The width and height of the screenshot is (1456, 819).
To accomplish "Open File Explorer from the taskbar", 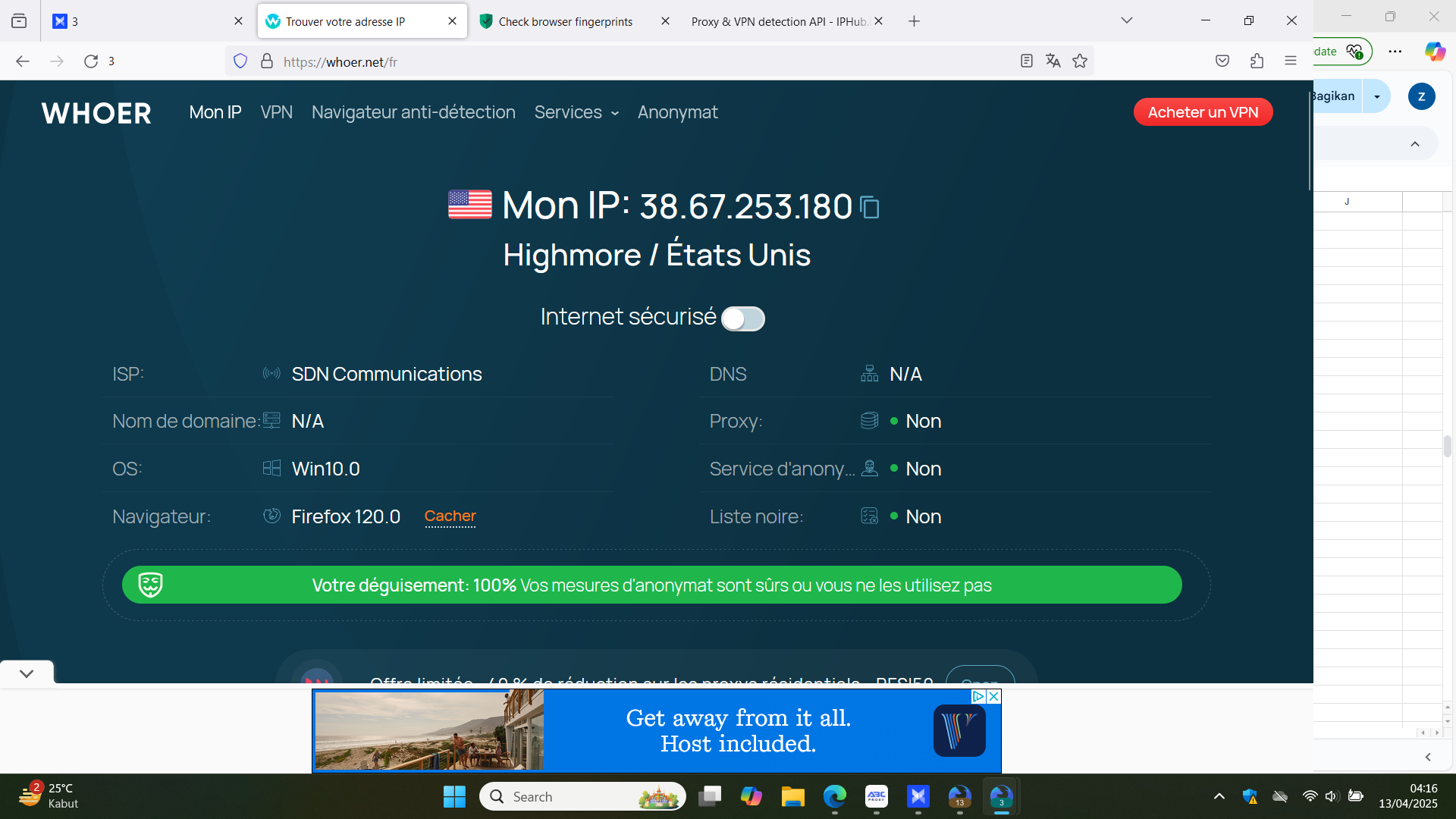I will [793, 797].
